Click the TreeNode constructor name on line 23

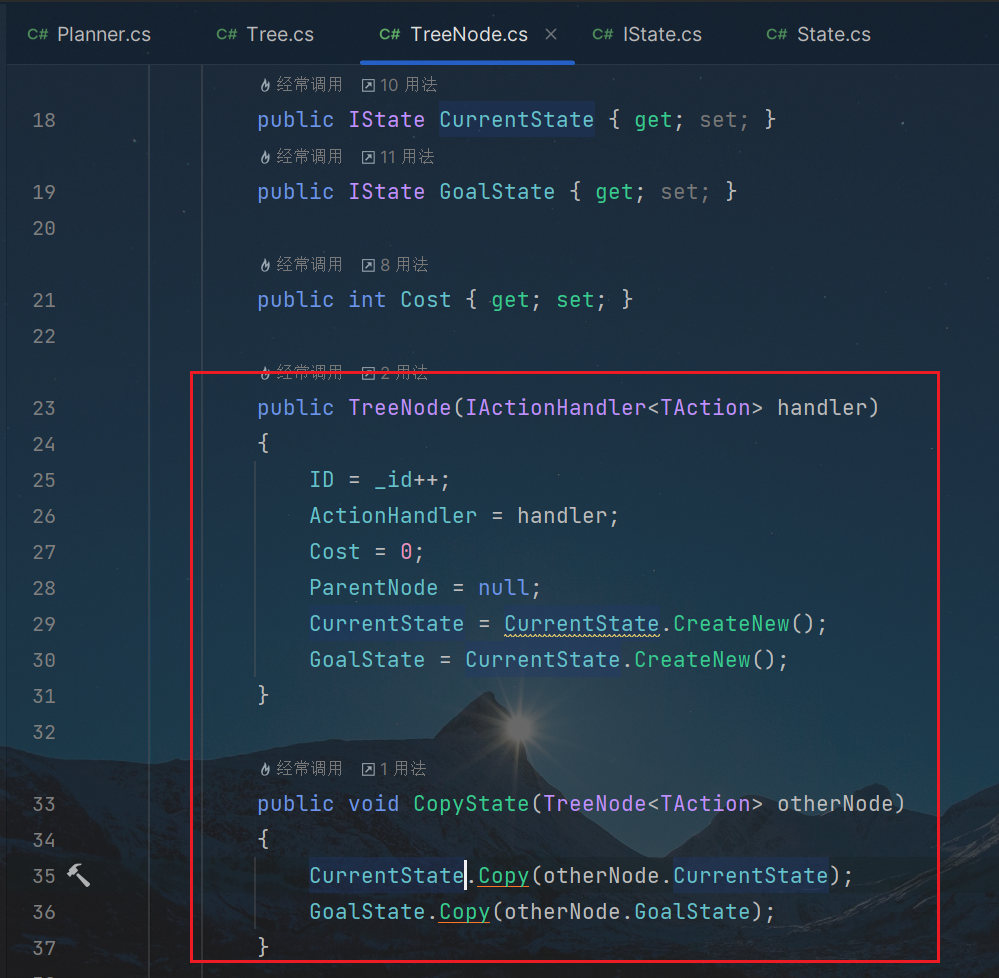399,408
